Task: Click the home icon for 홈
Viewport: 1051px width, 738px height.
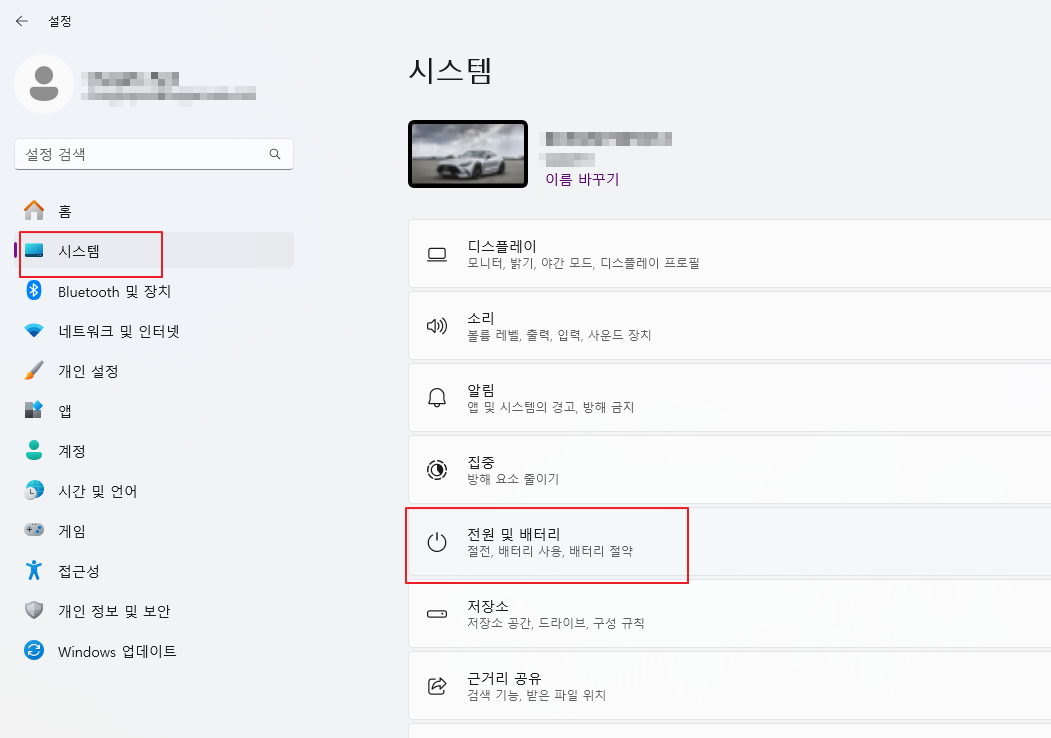Action: (34, 210)
